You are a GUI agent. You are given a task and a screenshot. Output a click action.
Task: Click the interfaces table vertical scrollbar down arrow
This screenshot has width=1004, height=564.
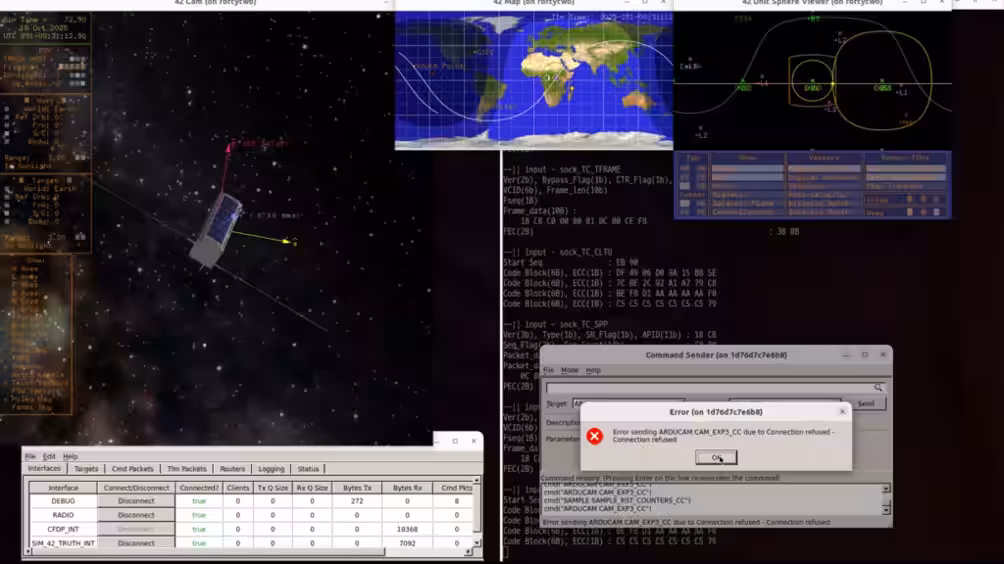tap(476, 543)
